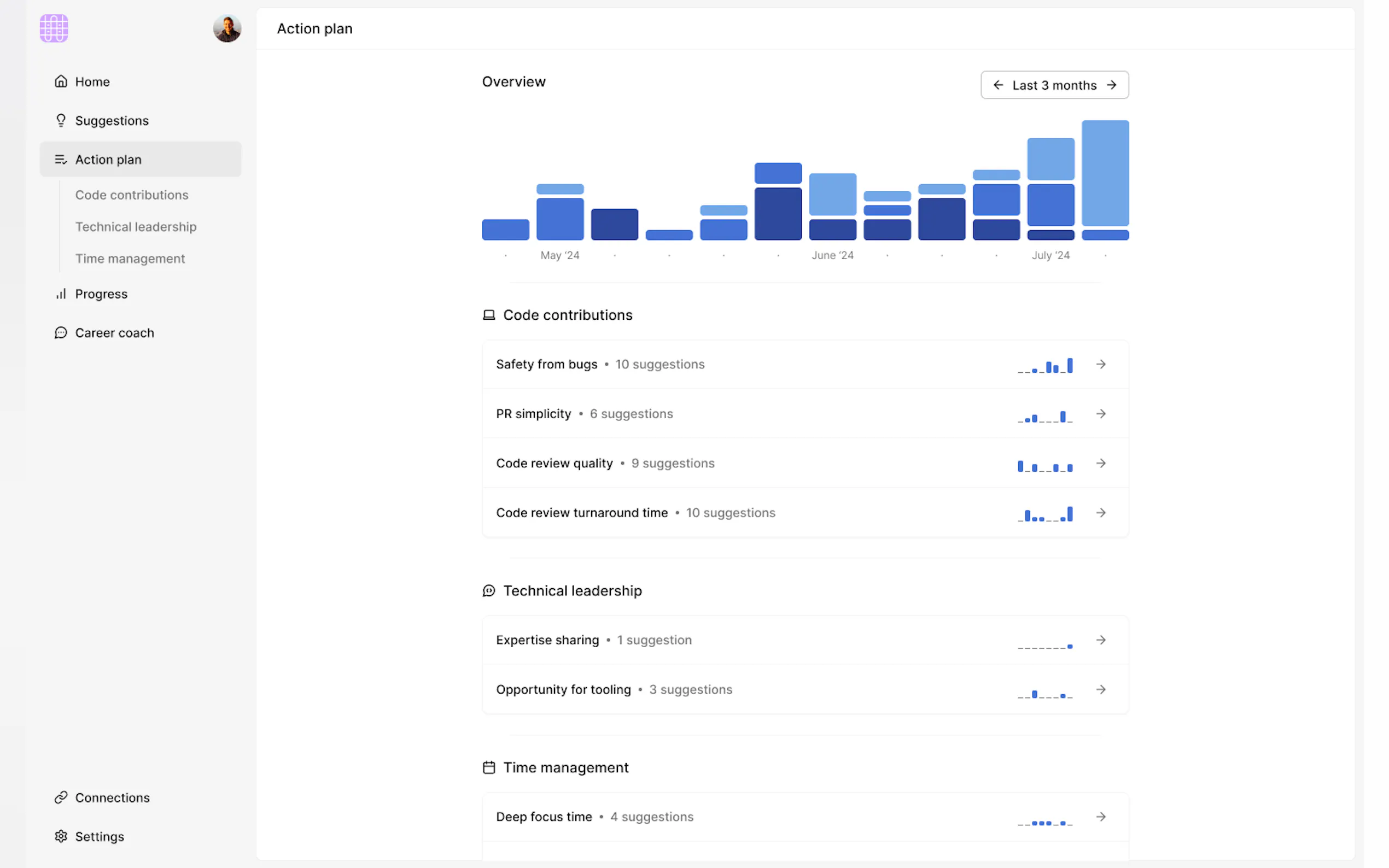Select Action plan in the sidebar
1389x868 pixels.
click(108, 160)
